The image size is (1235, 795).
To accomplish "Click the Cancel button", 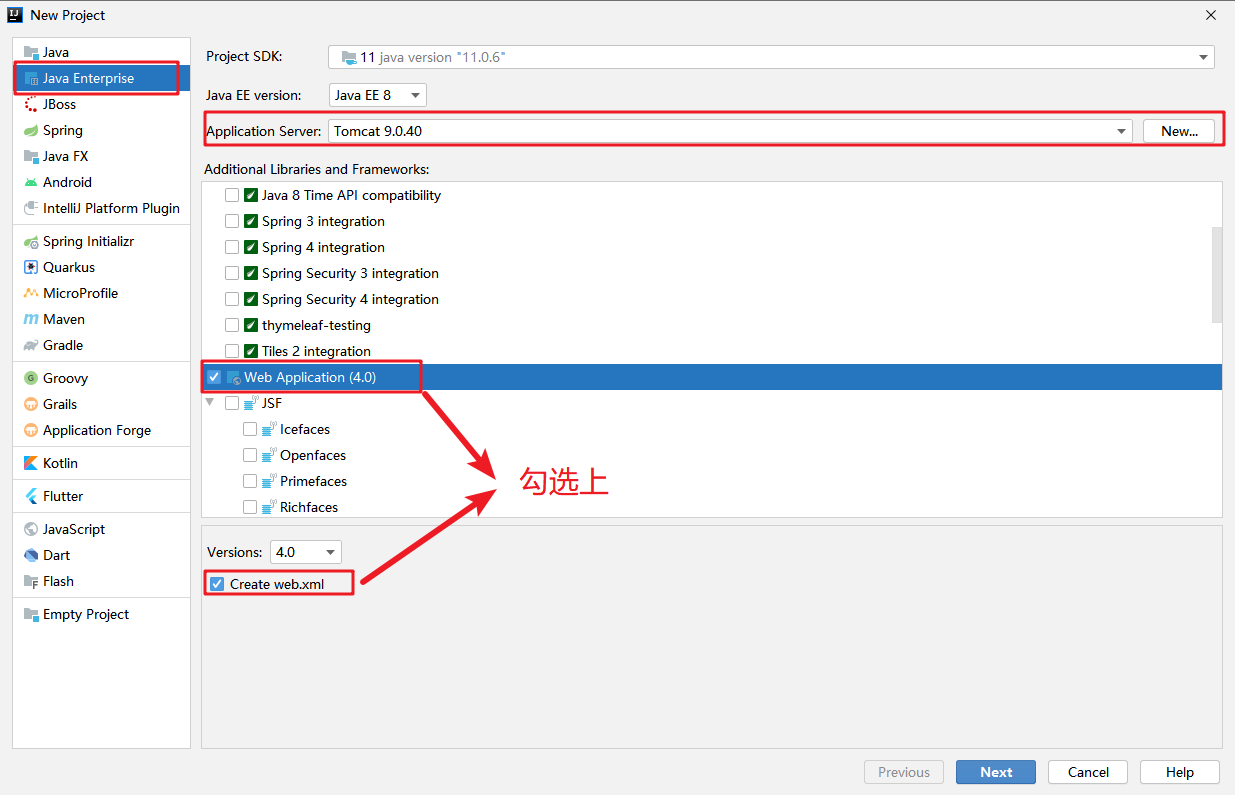I will coord(1088,772).
